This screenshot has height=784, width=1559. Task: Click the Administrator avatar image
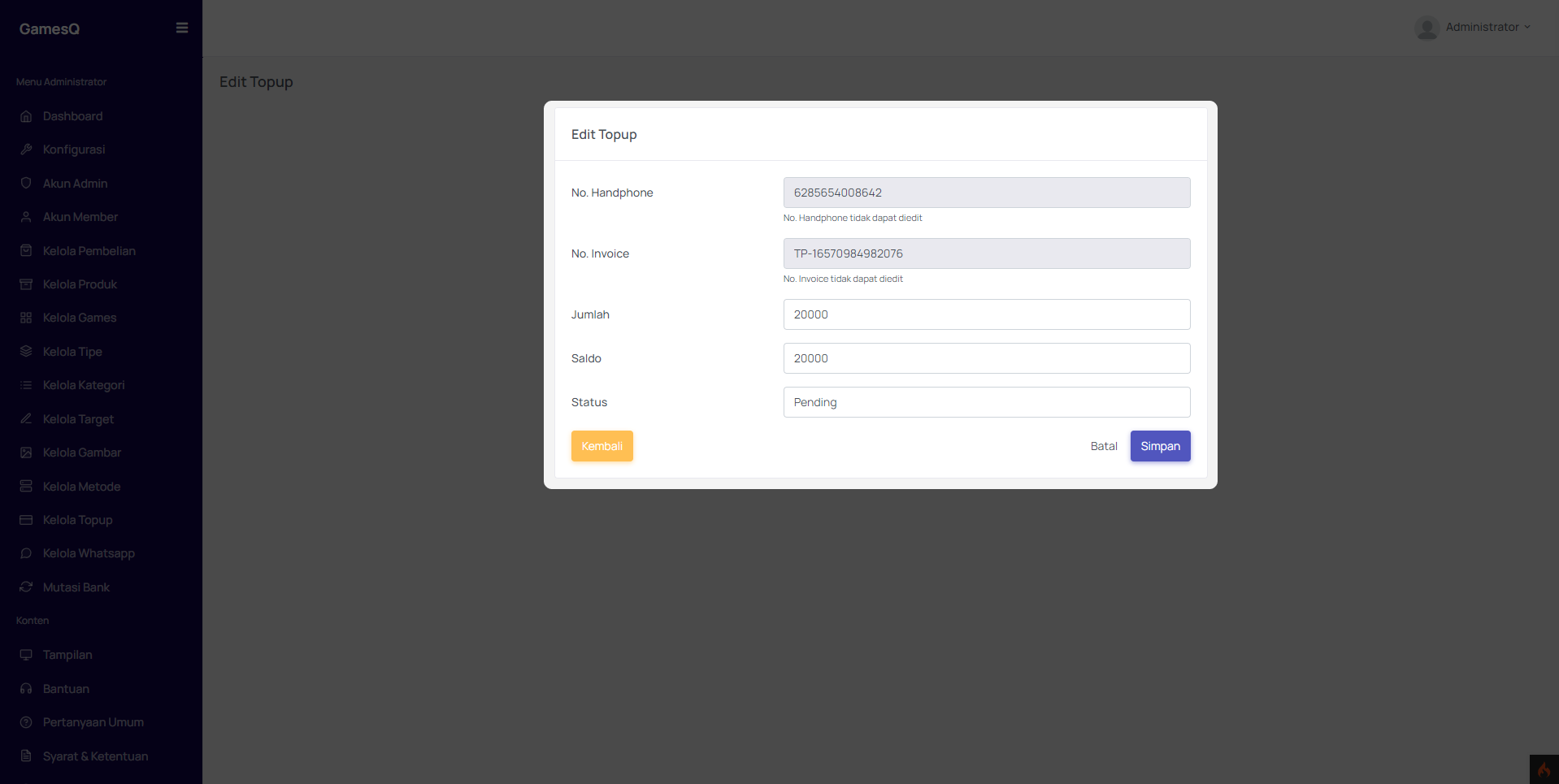coord(1427,28)
